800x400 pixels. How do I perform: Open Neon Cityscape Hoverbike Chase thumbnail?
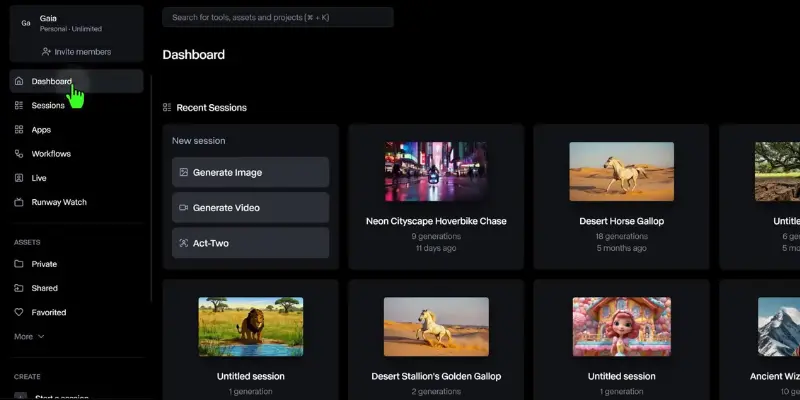pos(436,171)
